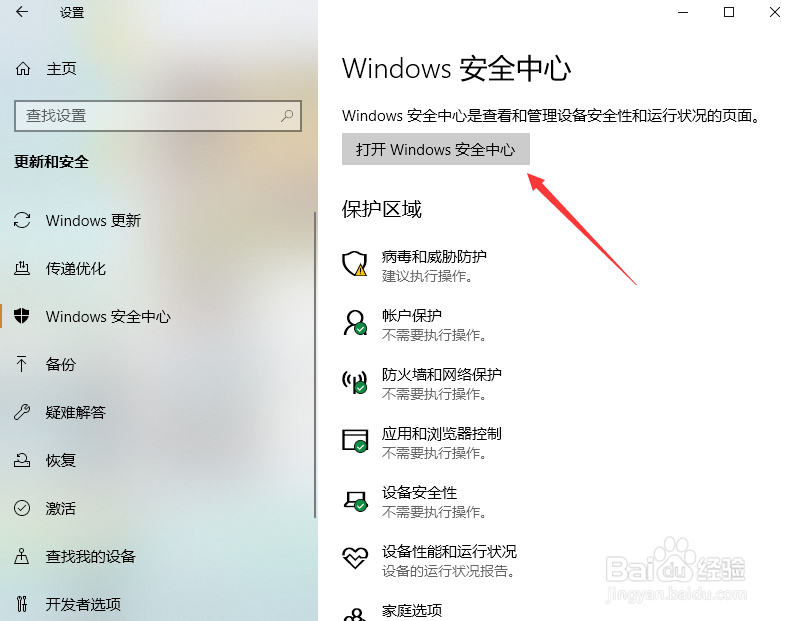
Task: Click the sidebar vertical scrollbar
Action: tap(315, 364)
